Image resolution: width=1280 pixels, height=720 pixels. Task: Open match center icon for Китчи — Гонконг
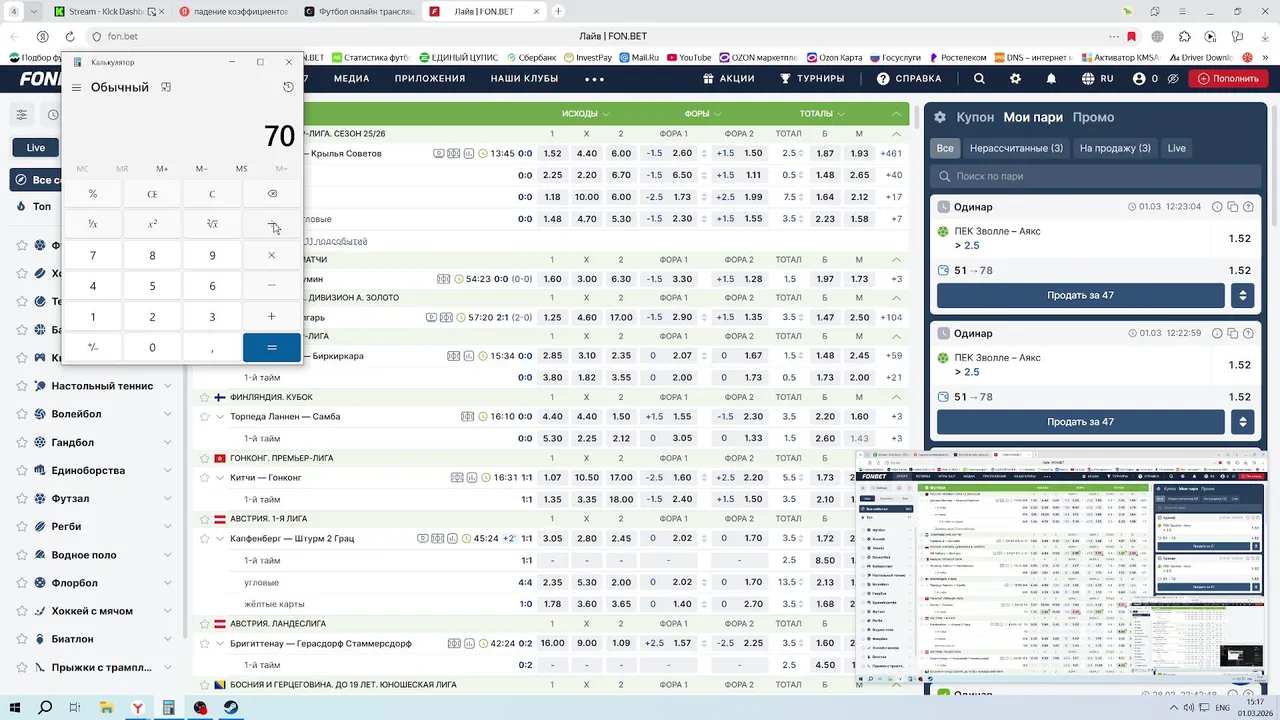[457, 478]
